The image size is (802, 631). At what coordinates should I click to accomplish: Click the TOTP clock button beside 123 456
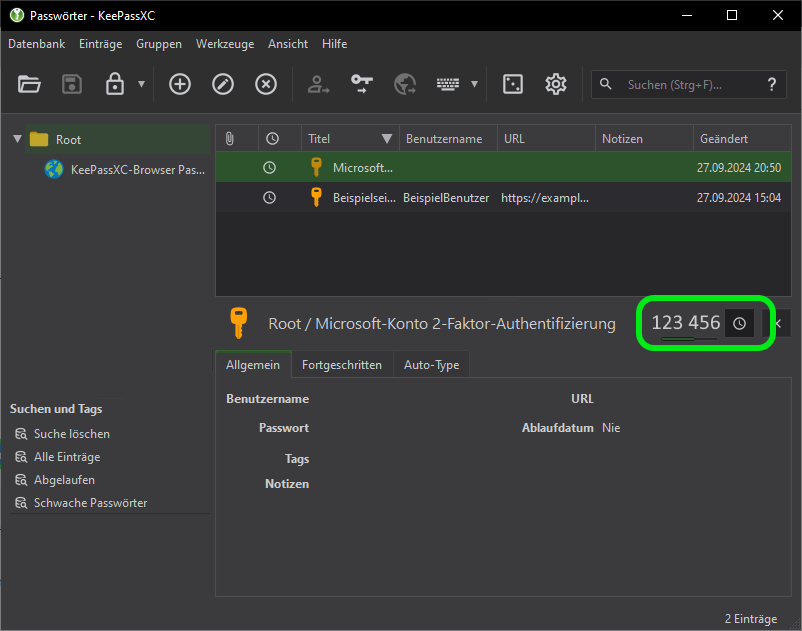tap(739, 323)
